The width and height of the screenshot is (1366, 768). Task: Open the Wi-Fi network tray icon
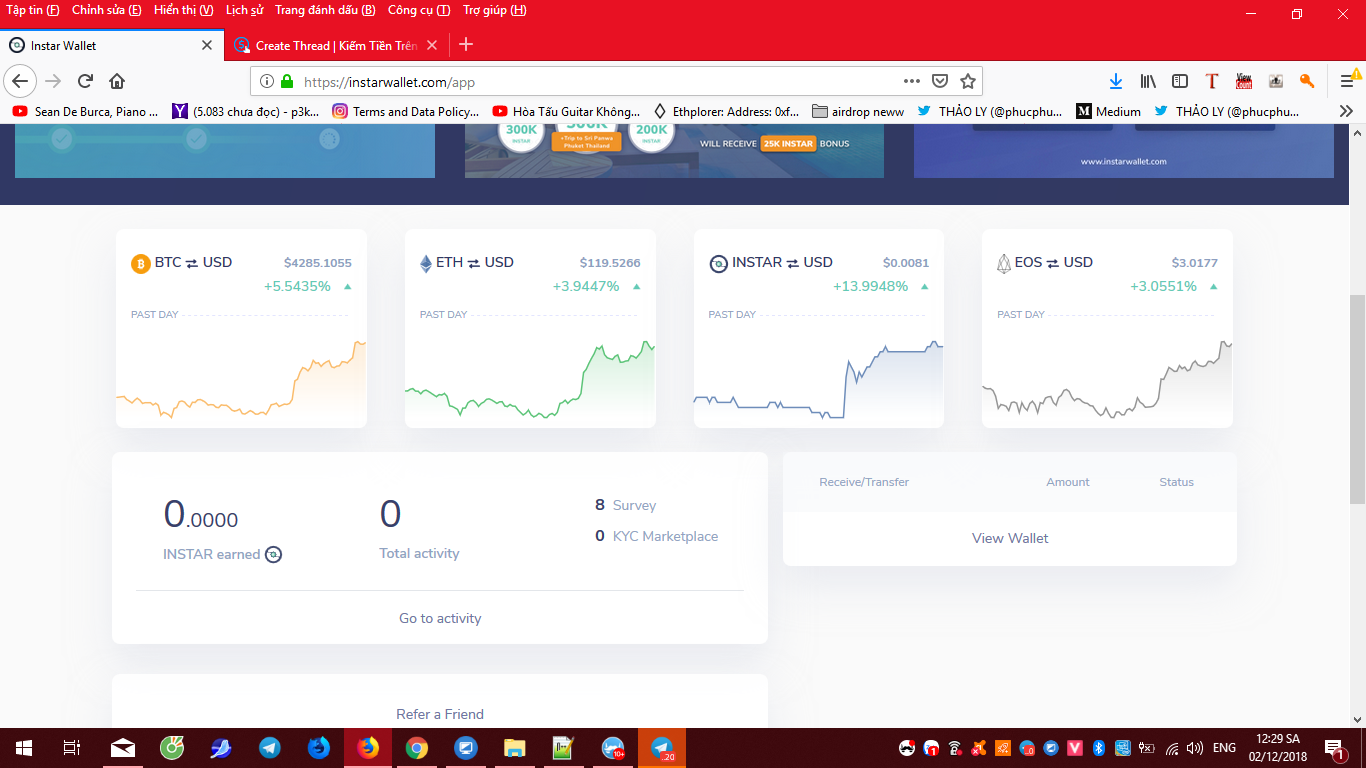tap(1171, 748)
